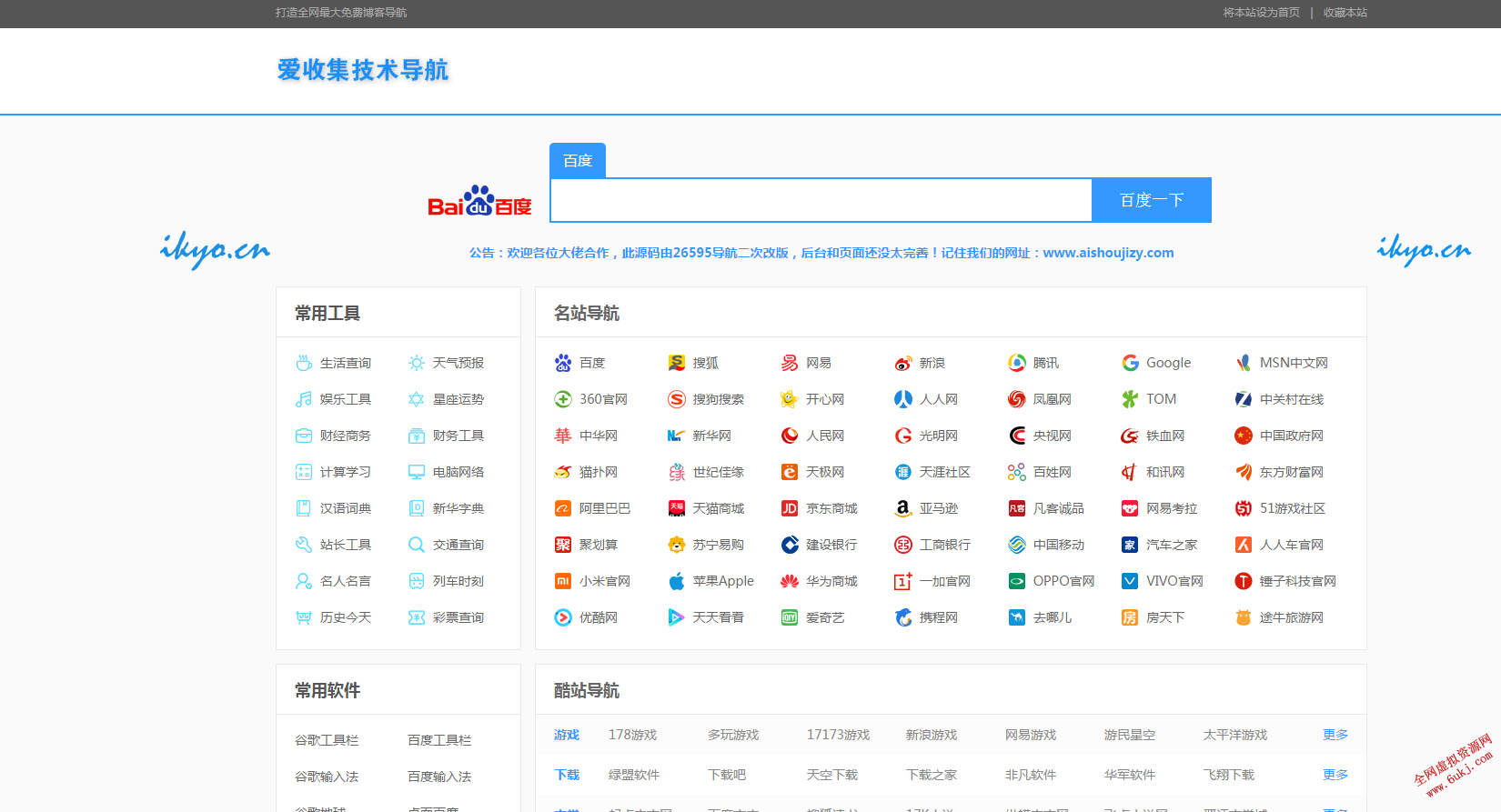Image resolution: width=1501 pixels, height=812 pixels.
Task: Click the Sogou S icon
Action: 677,399
